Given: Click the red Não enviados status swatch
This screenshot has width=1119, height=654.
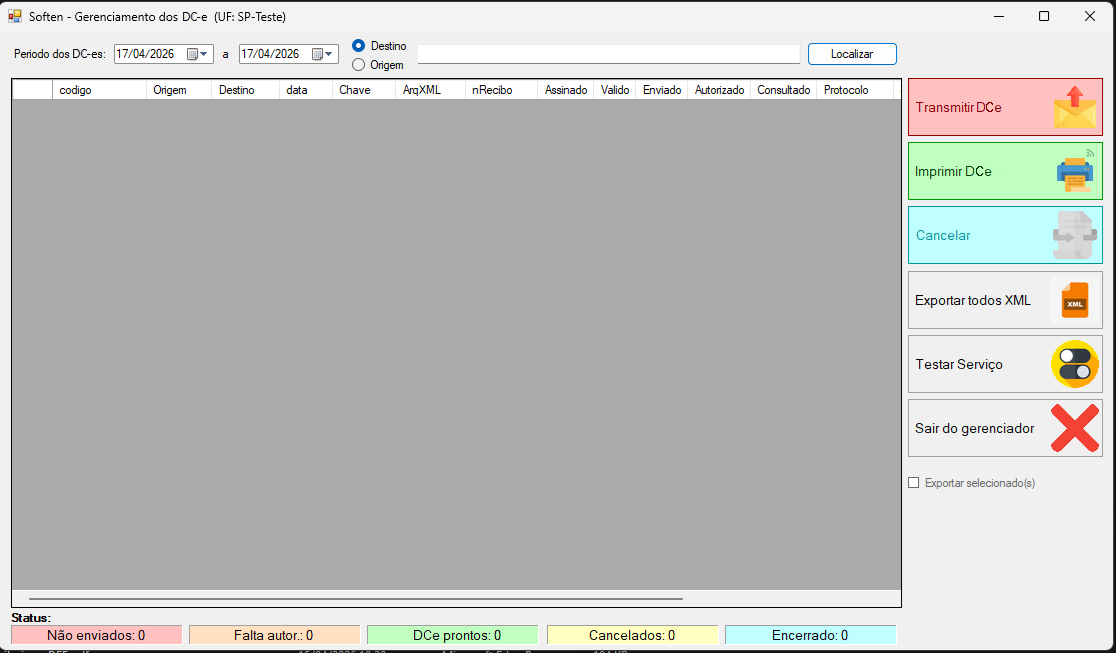Looking at the screenshot, I should [x=96, y=635].
